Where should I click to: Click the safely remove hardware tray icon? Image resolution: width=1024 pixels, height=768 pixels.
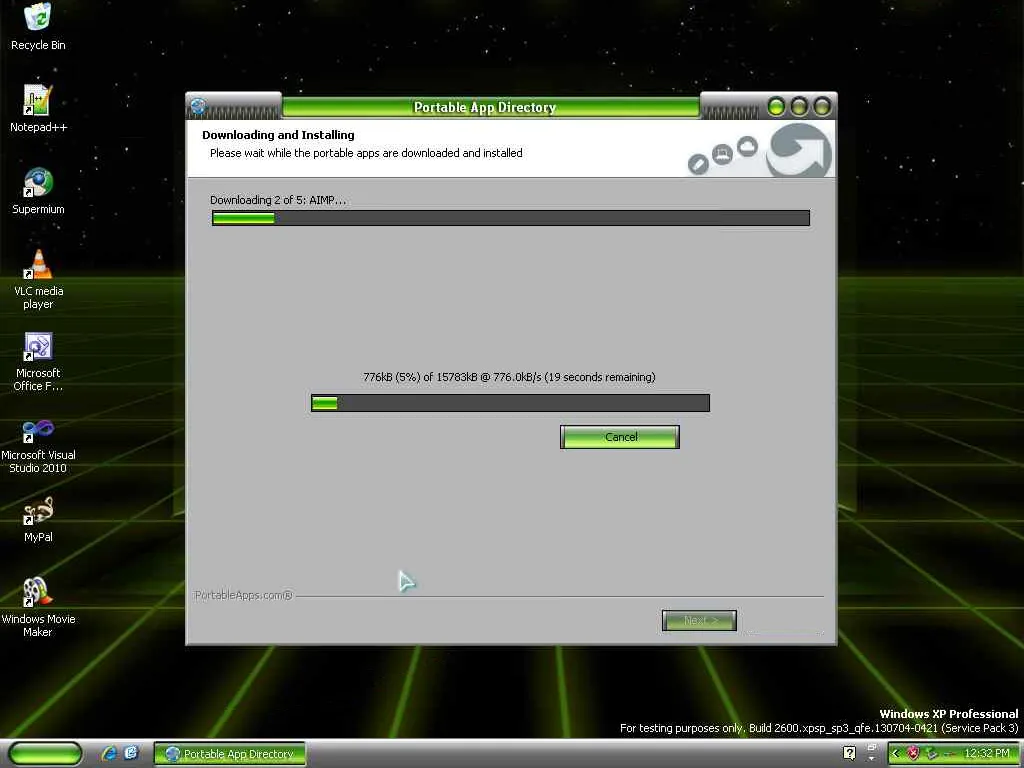tap(931, 754)
